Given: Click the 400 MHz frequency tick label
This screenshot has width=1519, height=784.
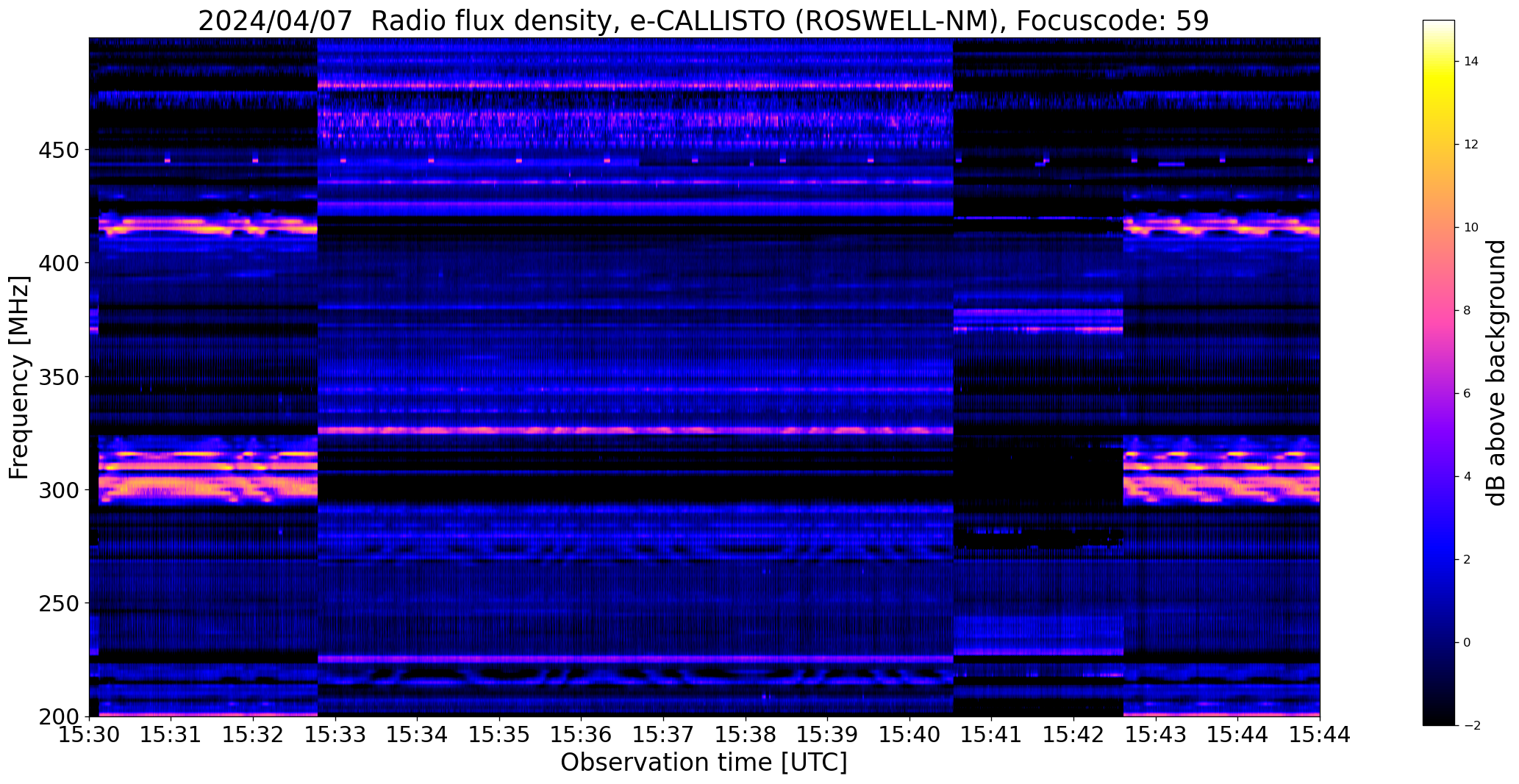Looking at the screenshot, I should (x=58, y=263).
